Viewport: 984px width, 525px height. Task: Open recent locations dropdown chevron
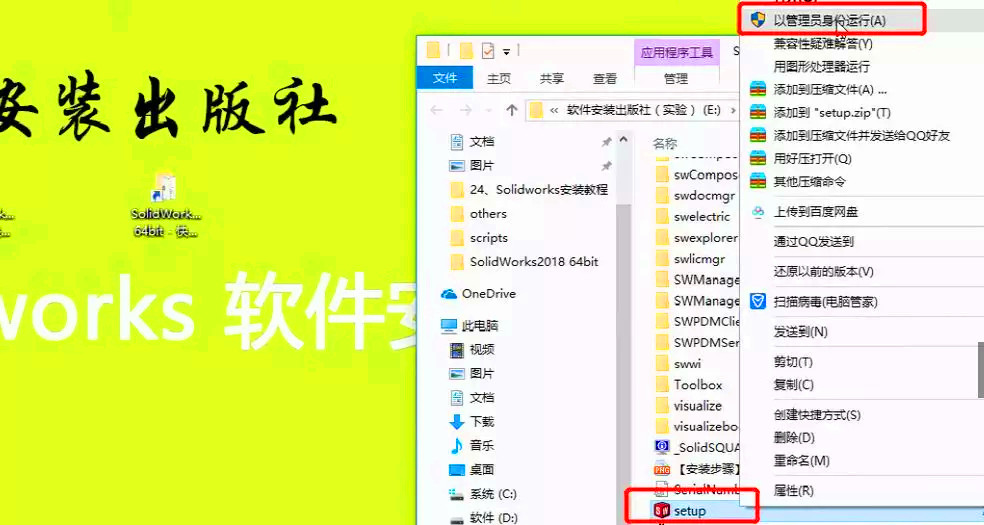[488, 111]
